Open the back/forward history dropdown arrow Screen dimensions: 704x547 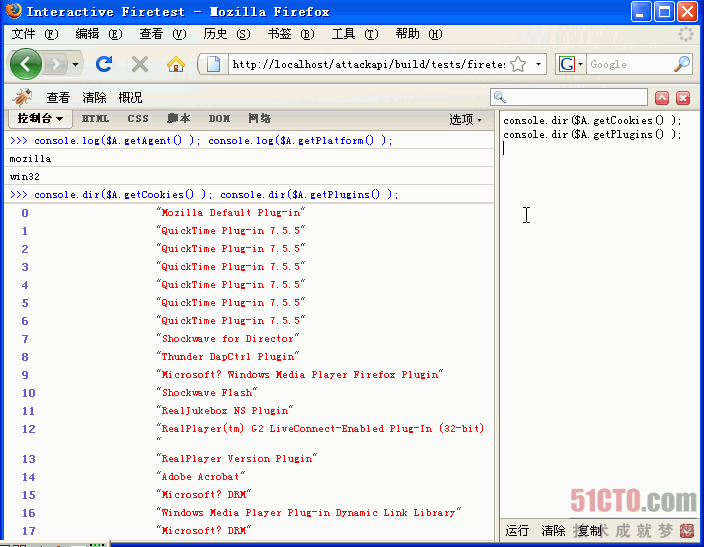pyautogui.click(x=75, y=65)
